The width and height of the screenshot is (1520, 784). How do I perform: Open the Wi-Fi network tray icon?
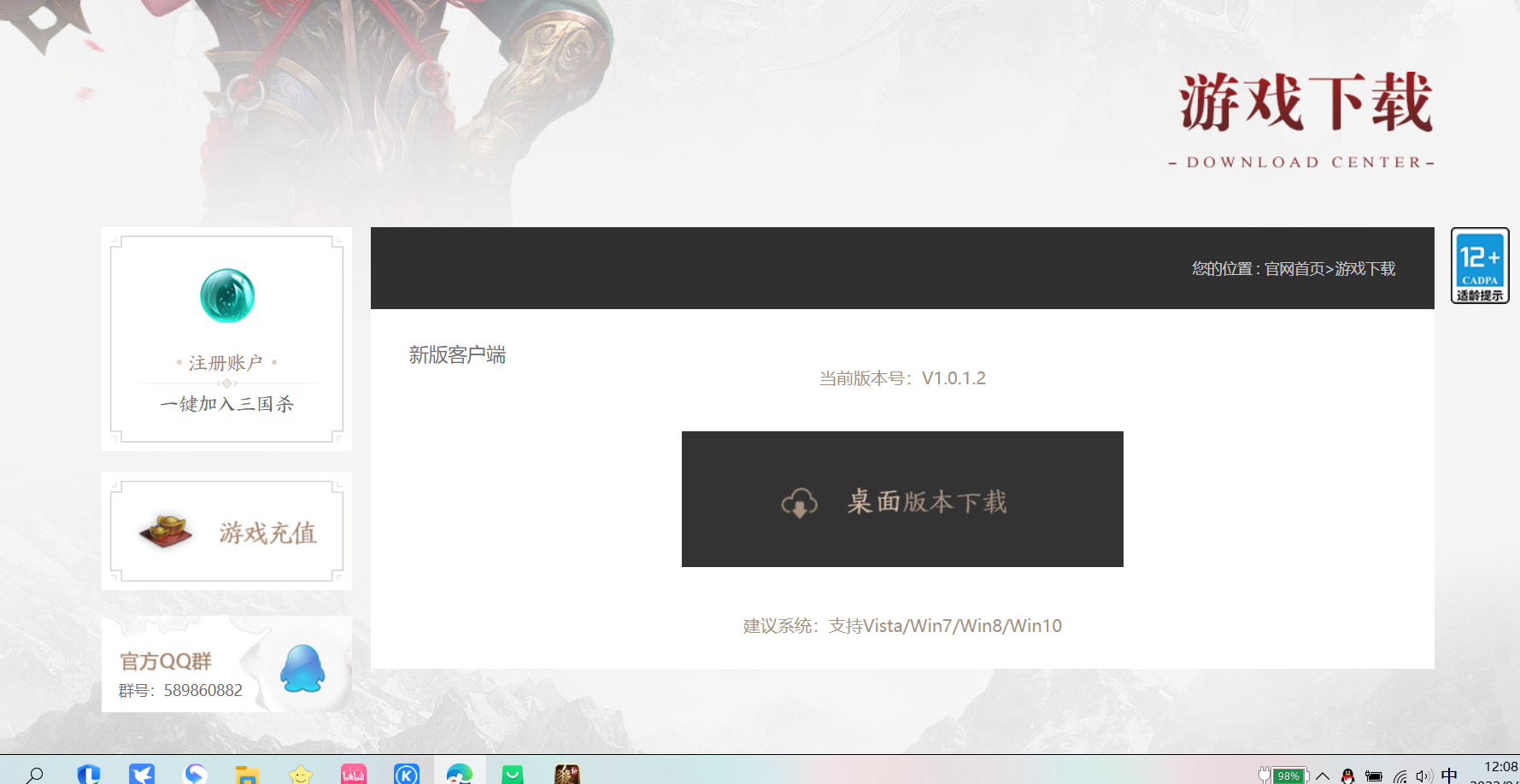(x=1400, y=775)
